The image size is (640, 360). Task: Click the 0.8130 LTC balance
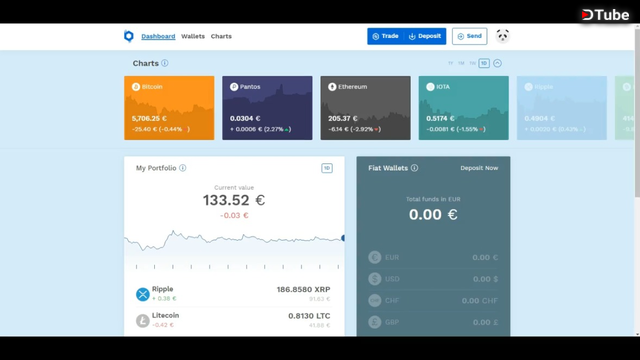[309, 316]
